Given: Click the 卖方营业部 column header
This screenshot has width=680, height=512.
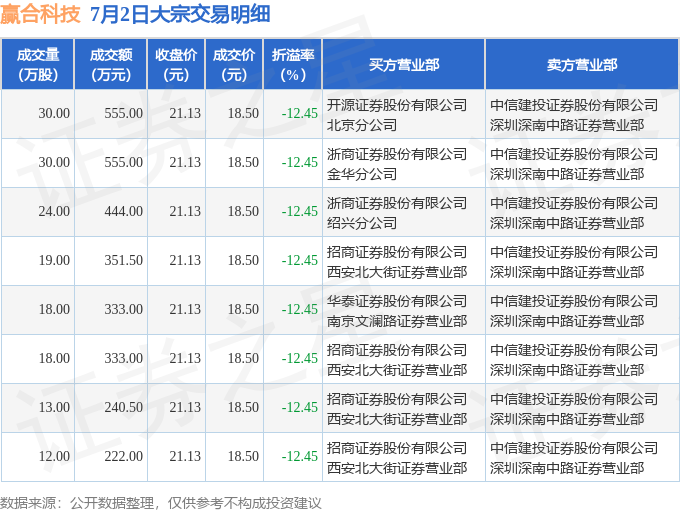Looking at the screenshot, I should (582, 65).
